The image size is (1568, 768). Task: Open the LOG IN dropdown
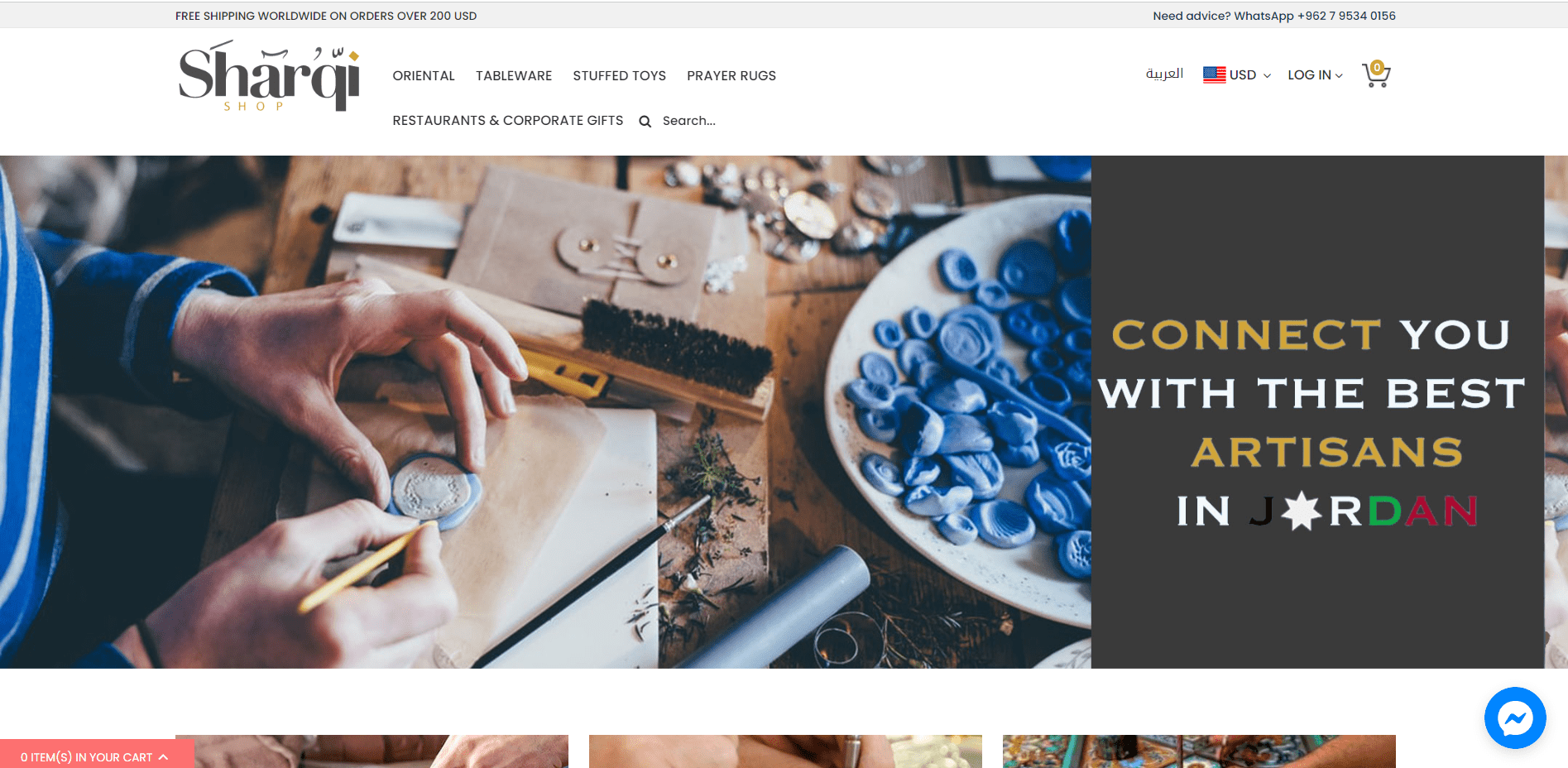click(x=1315, y=74)
